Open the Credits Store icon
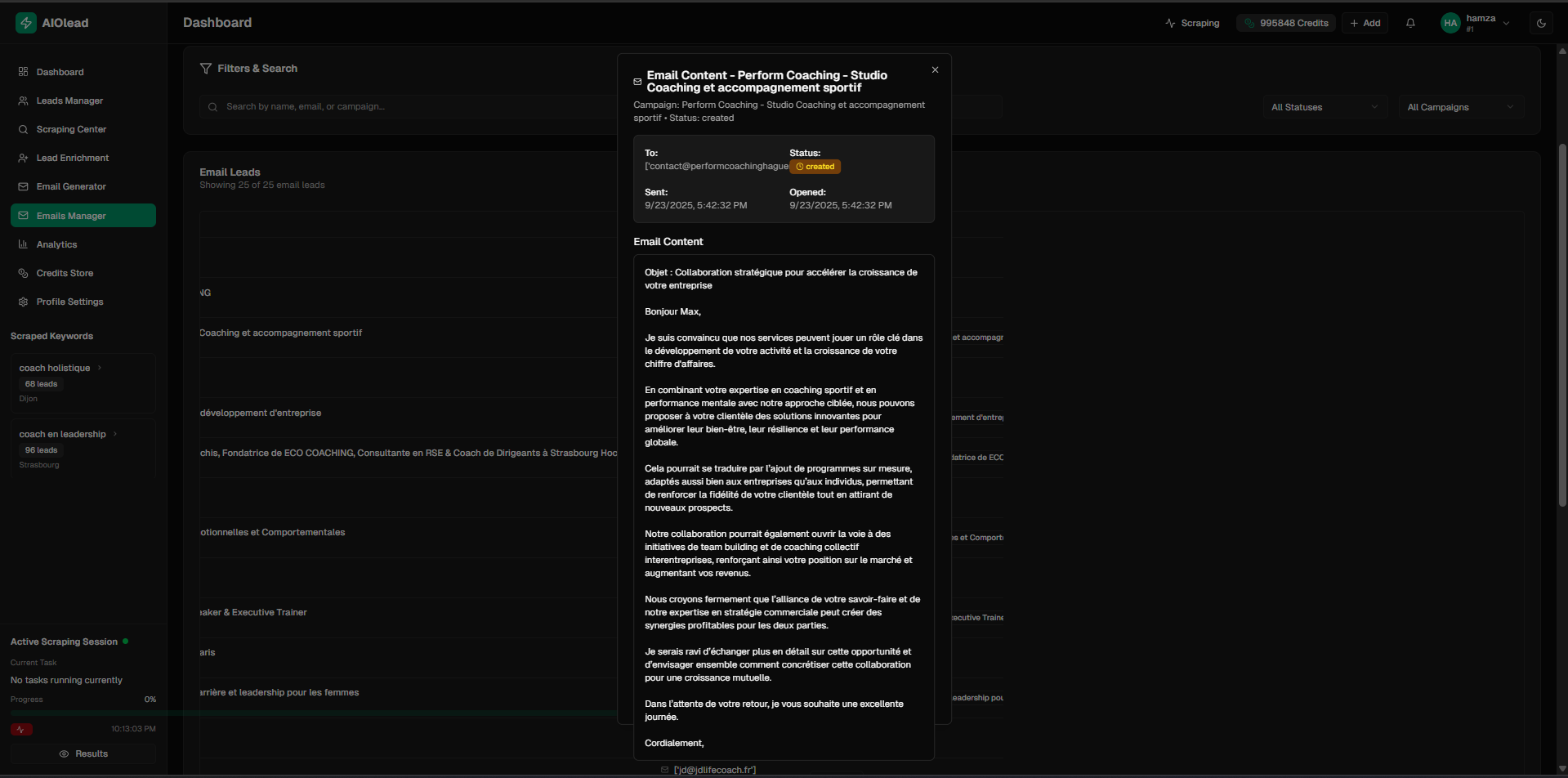The image size is (1568, 778). [22, 273]
